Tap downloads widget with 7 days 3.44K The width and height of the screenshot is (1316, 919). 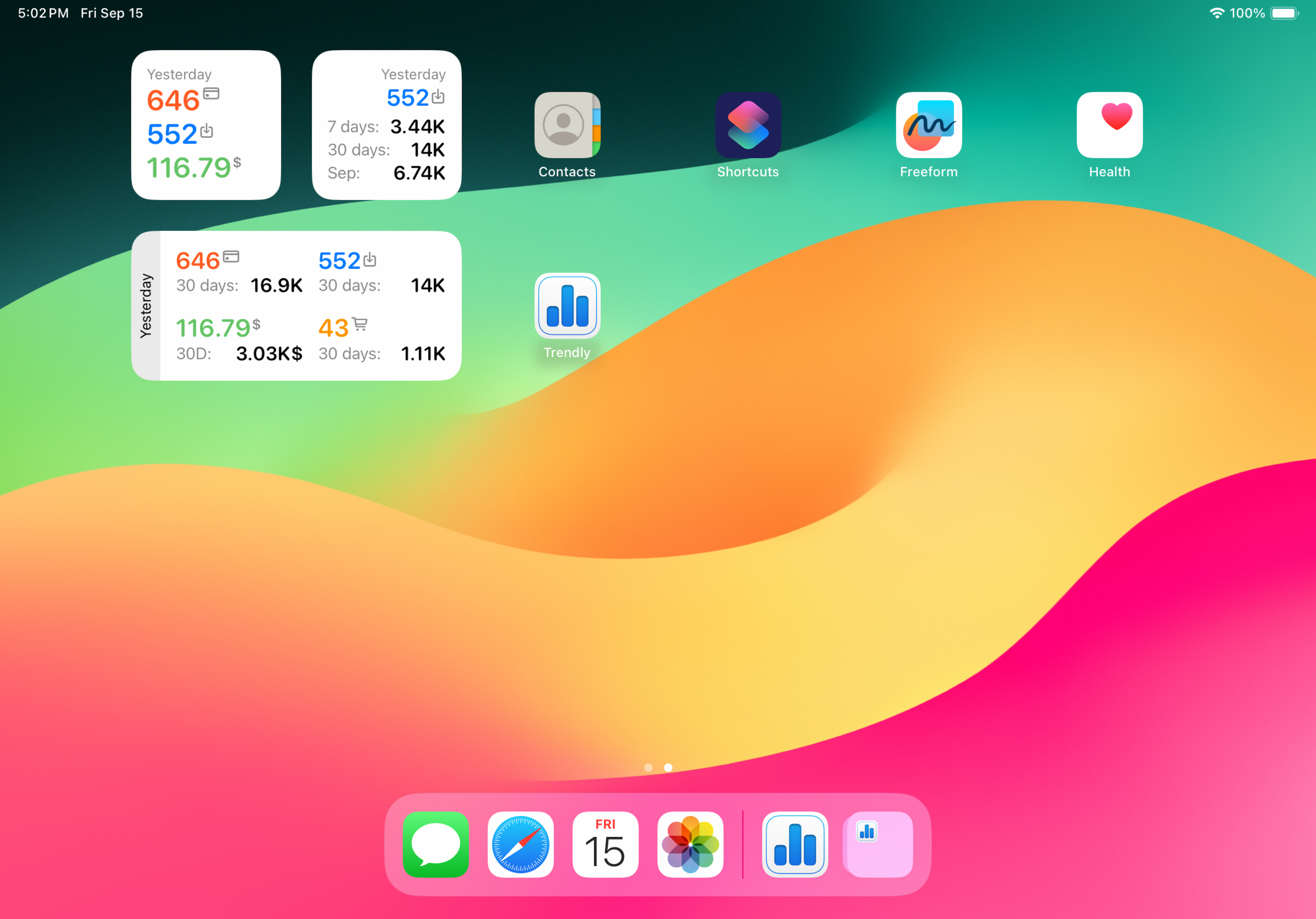click(386, 125)
